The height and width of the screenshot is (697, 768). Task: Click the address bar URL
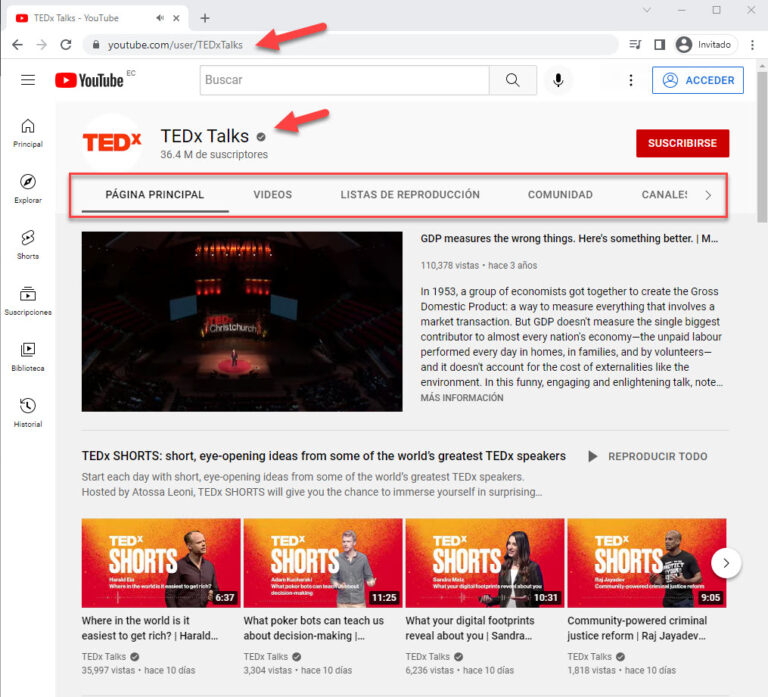click(x=175, y=45)
